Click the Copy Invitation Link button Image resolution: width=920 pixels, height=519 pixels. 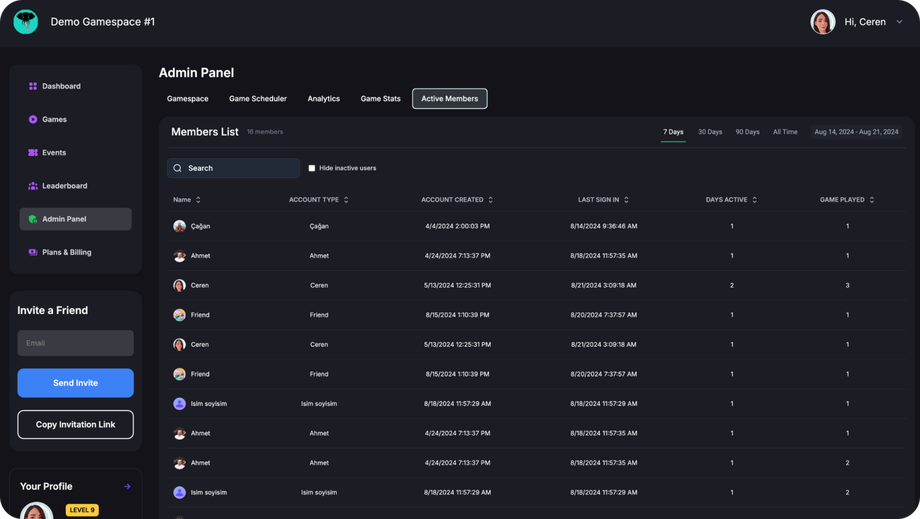75,424
